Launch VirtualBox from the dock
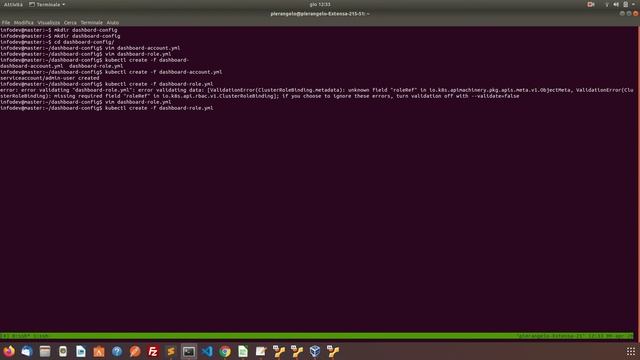The width and height of the screenshot is (640, 360). click(x=315, y=351)
